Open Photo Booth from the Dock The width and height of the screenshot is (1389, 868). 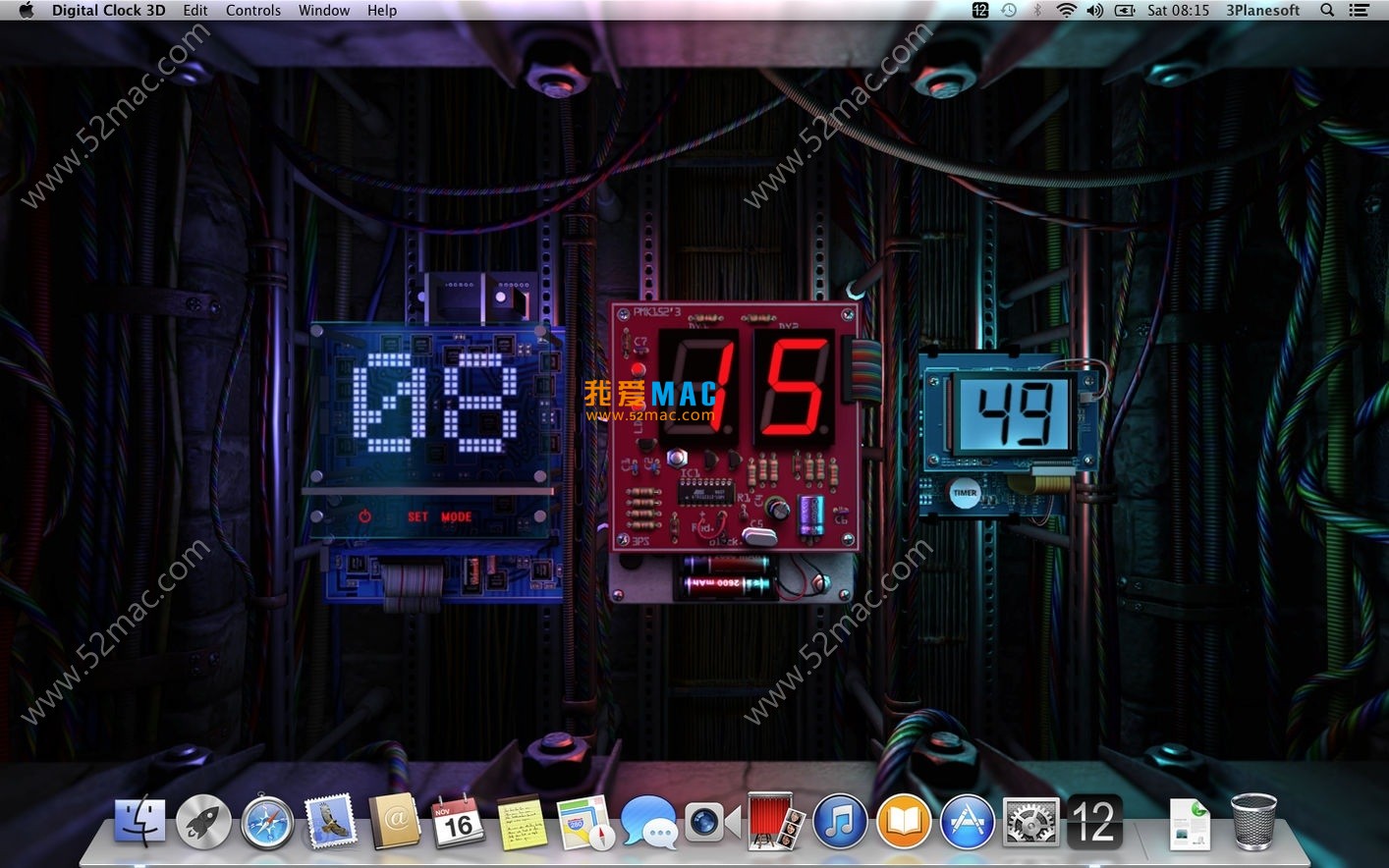point(776,822)
